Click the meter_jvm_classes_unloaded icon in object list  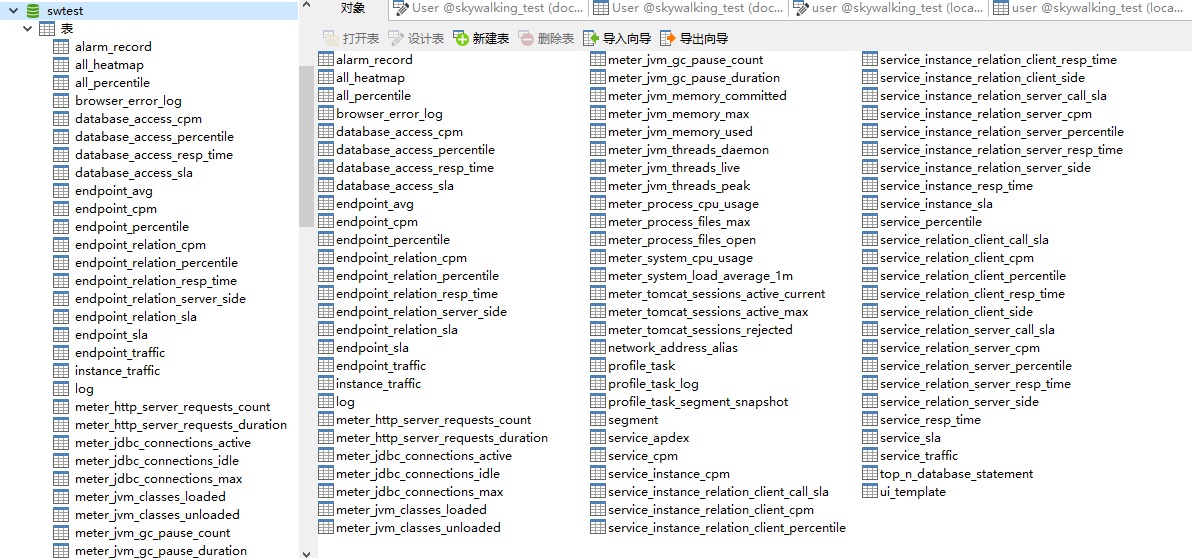click(325, 528)
